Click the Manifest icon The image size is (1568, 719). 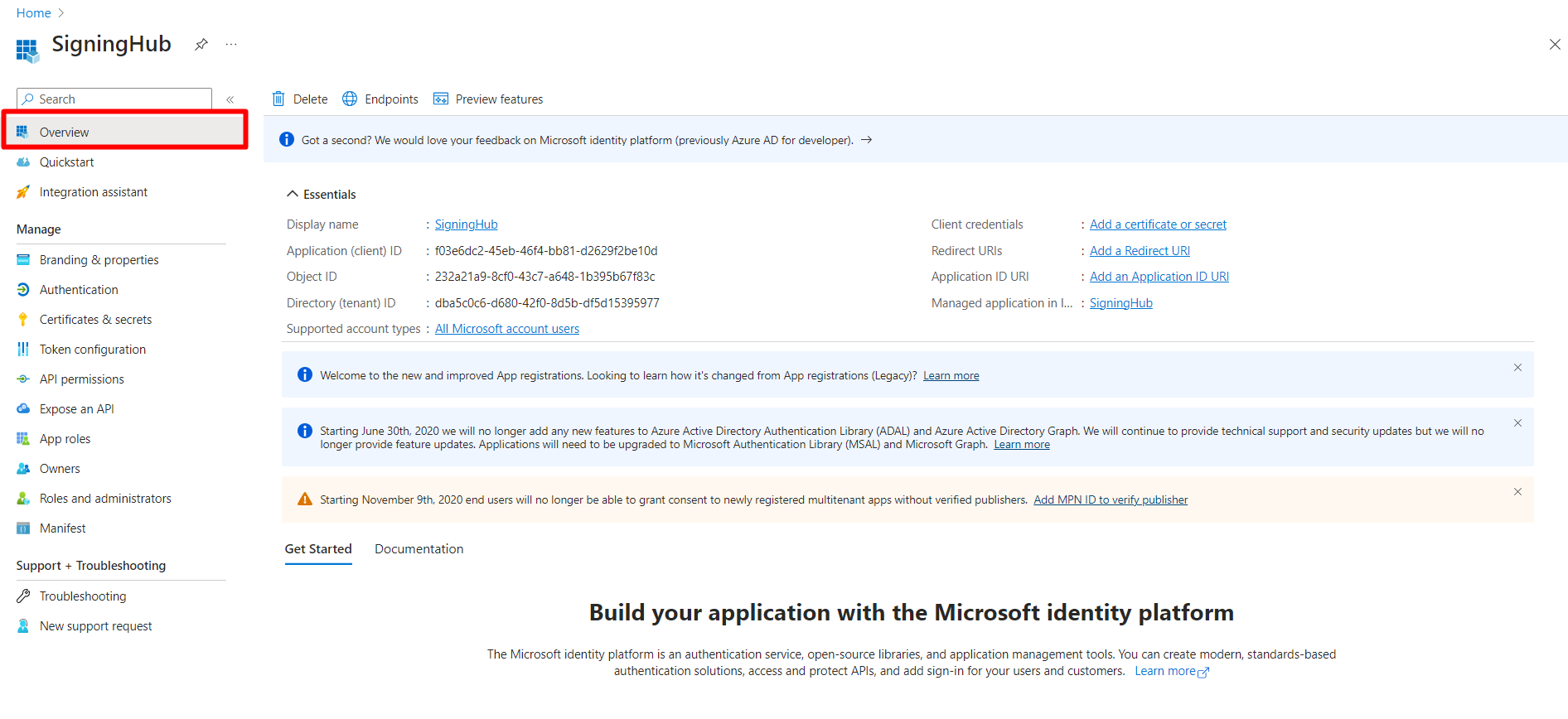[23, 528]
